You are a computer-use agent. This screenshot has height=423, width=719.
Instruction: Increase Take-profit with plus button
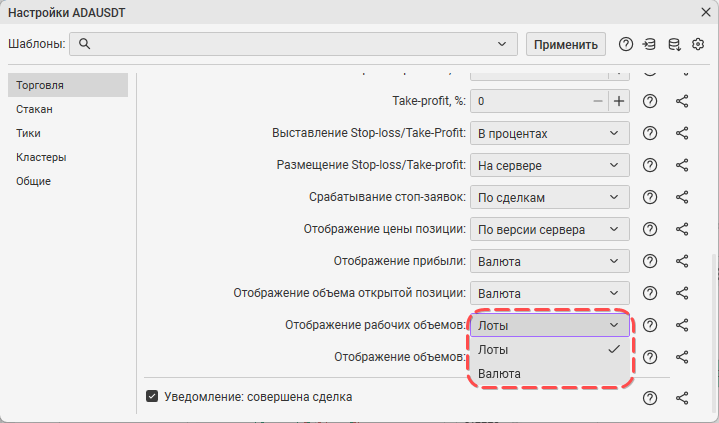619,101
